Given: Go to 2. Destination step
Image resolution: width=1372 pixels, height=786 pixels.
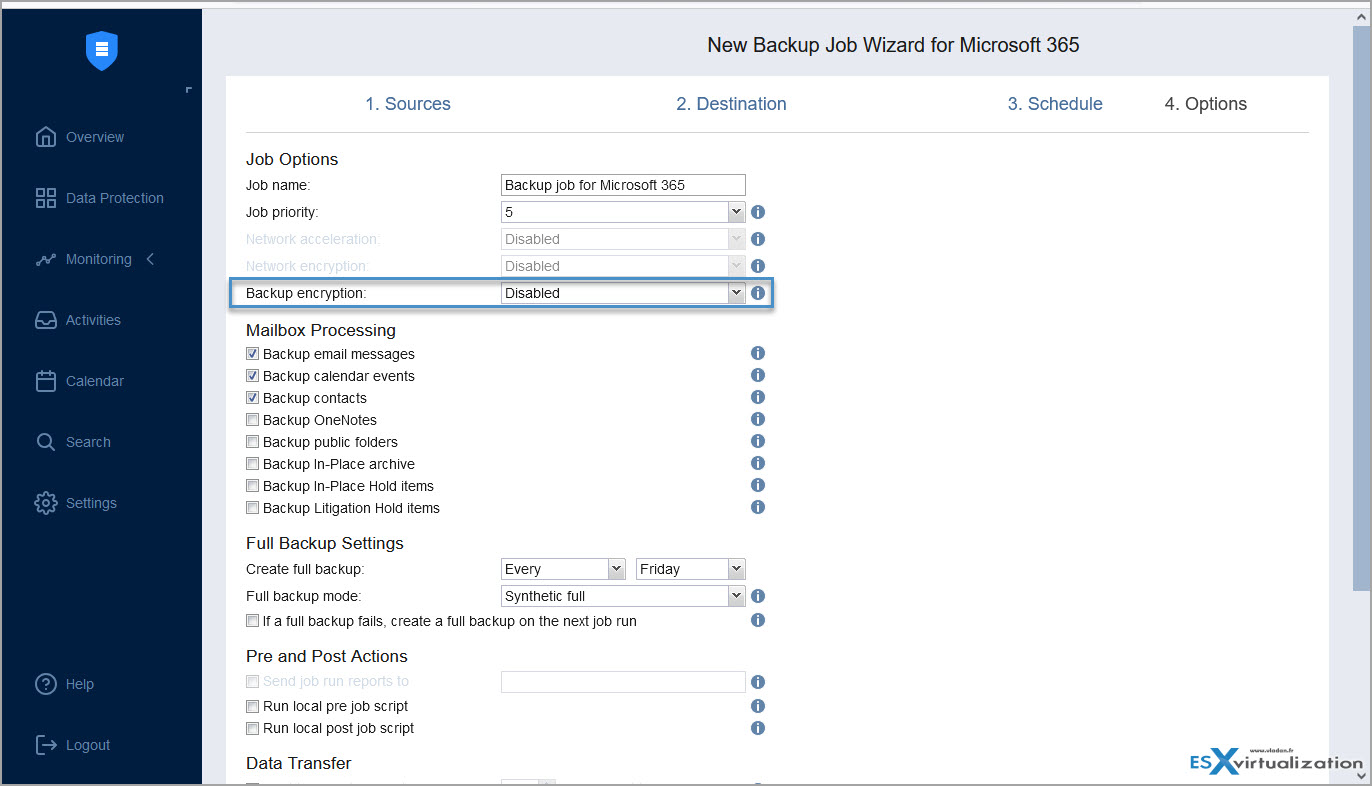Looking at the screenshot, I should click(731, 104).
